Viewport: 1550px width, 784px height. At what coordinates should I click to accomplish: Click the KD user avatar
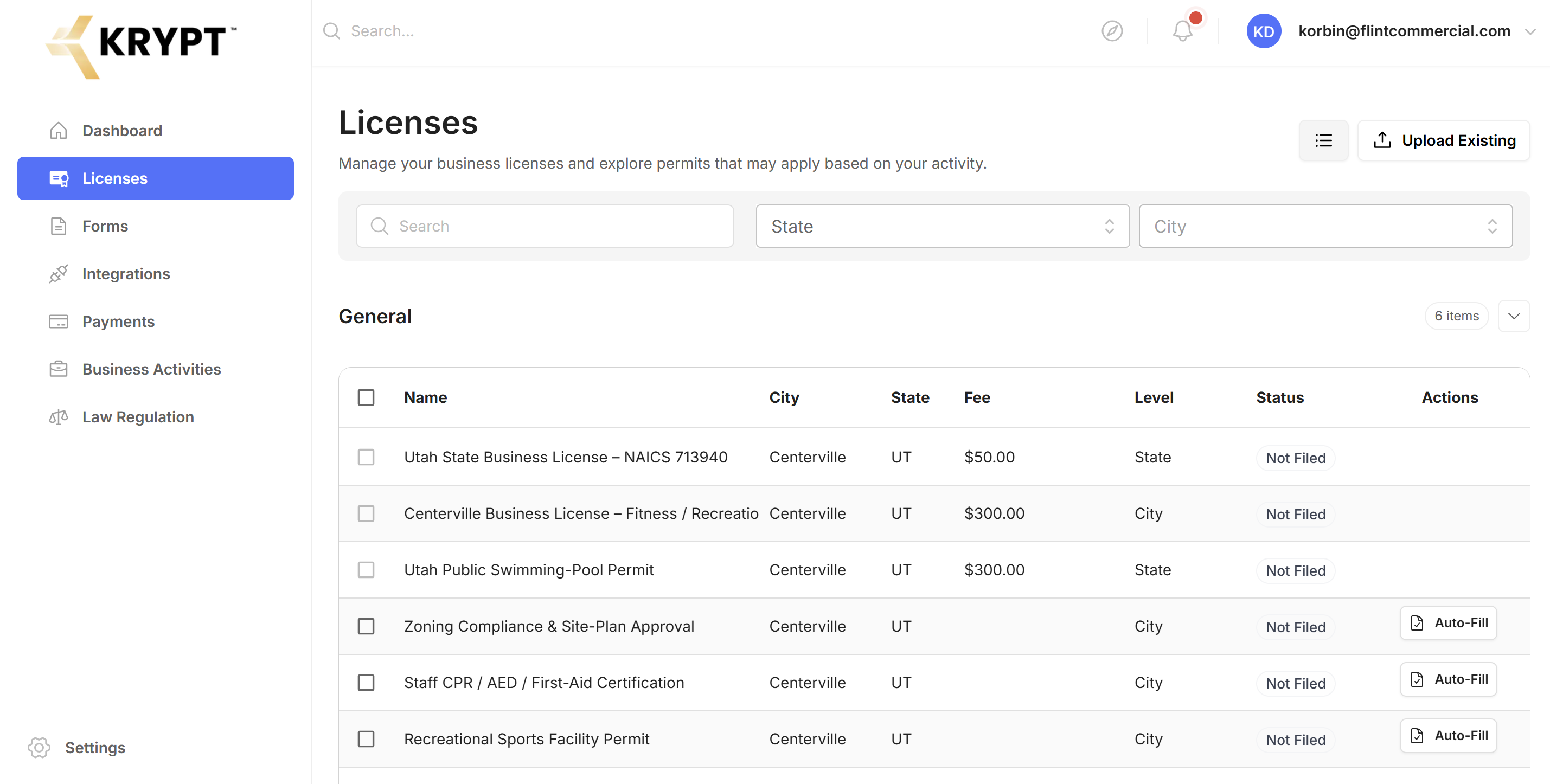click(1264, 31)
